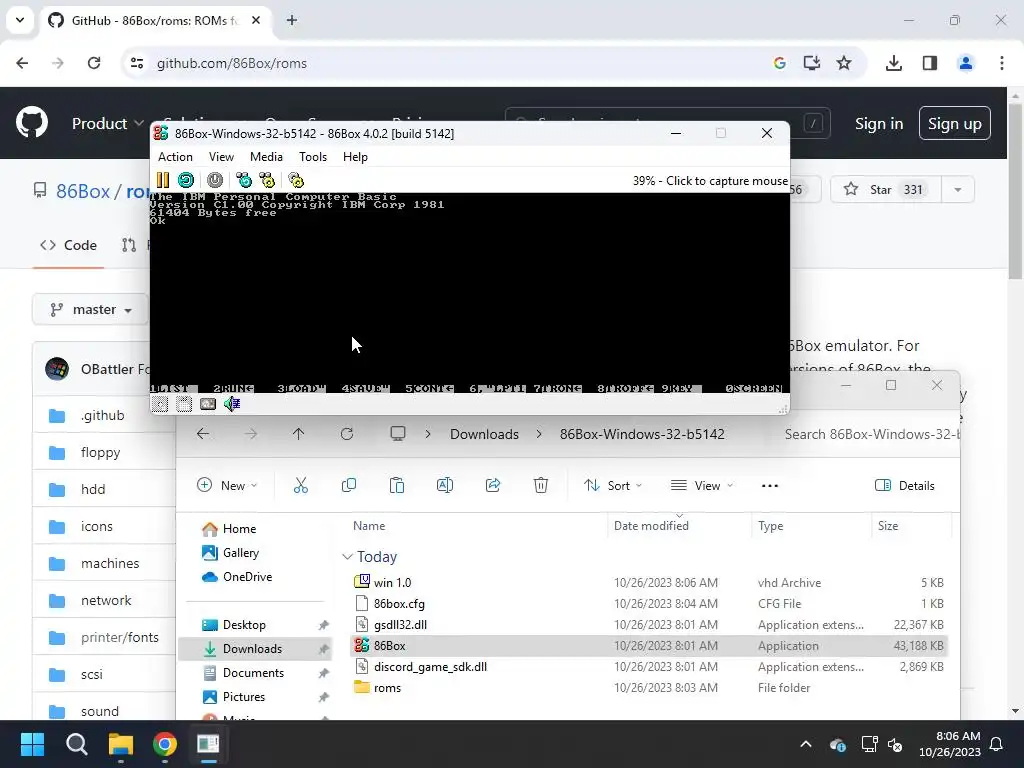This screenshot has height=768, width=1024.
Task: Toggle the Details pane in File Explorer
Action: coord(904,485)
